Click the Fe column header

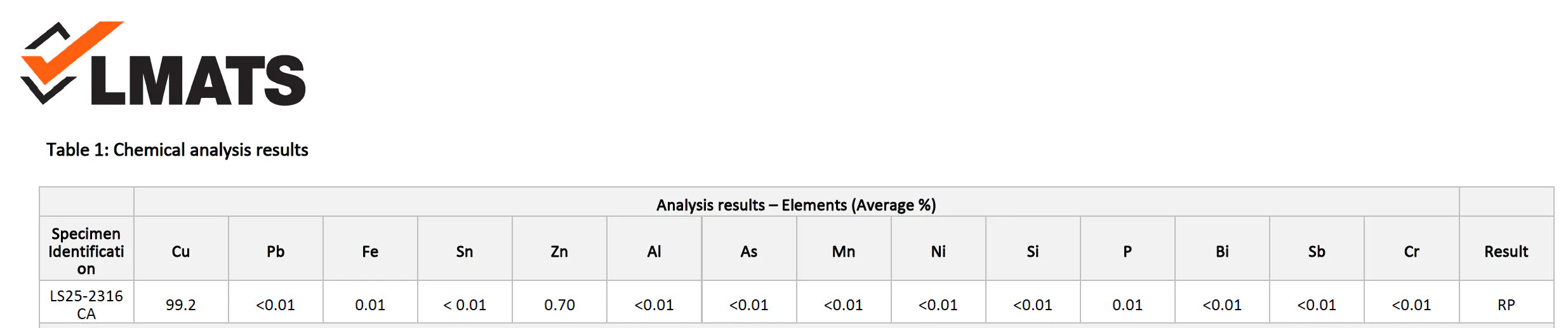(370, 252)
